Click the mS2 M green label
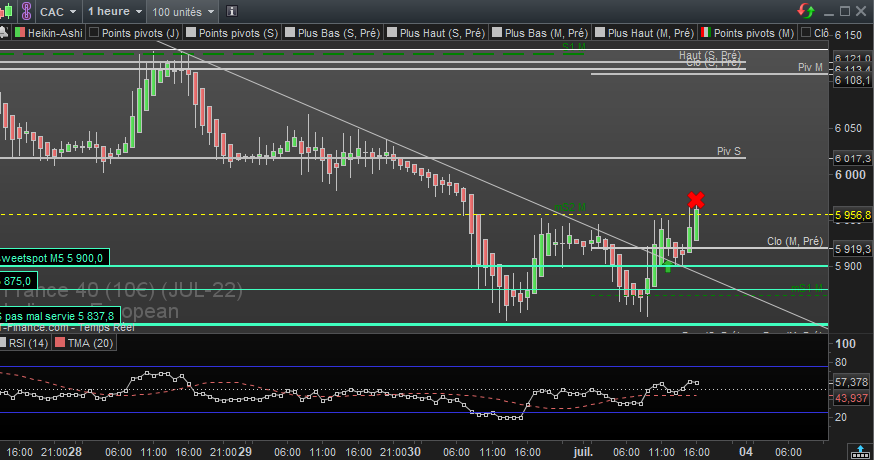Screen dimensions: 874x460 [570, 207]
